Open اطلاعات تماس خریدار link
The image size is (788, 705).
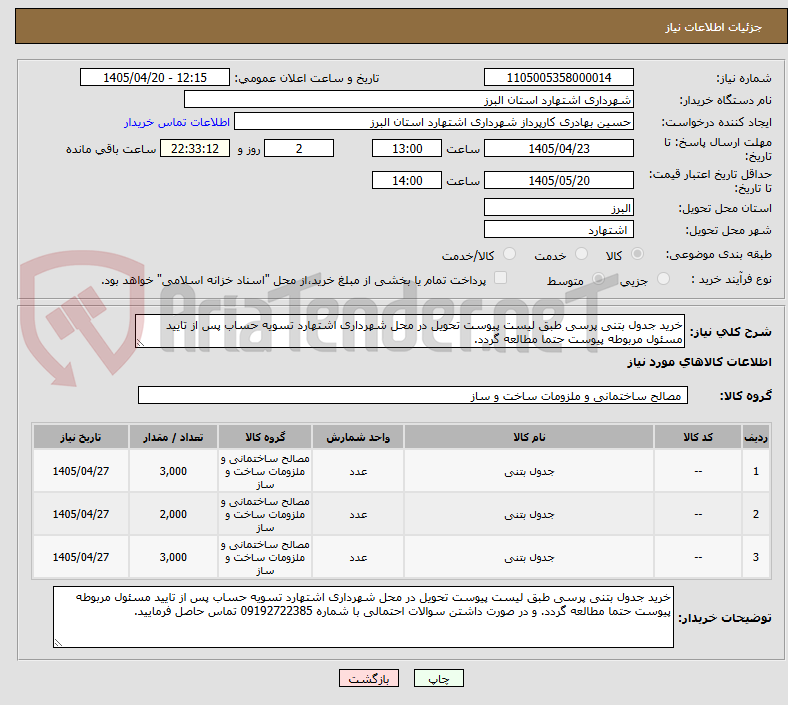177,122
